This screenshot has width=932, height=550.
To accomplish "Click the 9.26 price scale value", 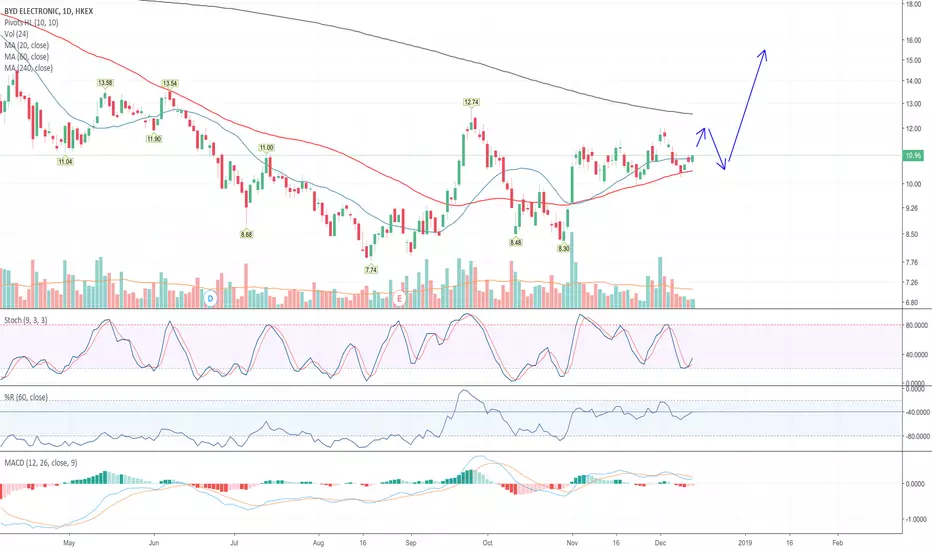I will point(913,208).
